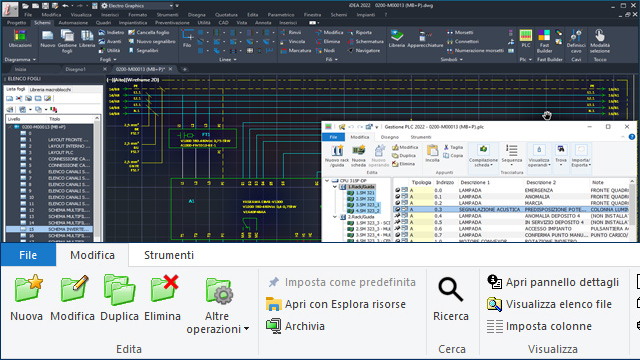Click Nuovo rack/guida in Gestione PLC

pos(337,156)
